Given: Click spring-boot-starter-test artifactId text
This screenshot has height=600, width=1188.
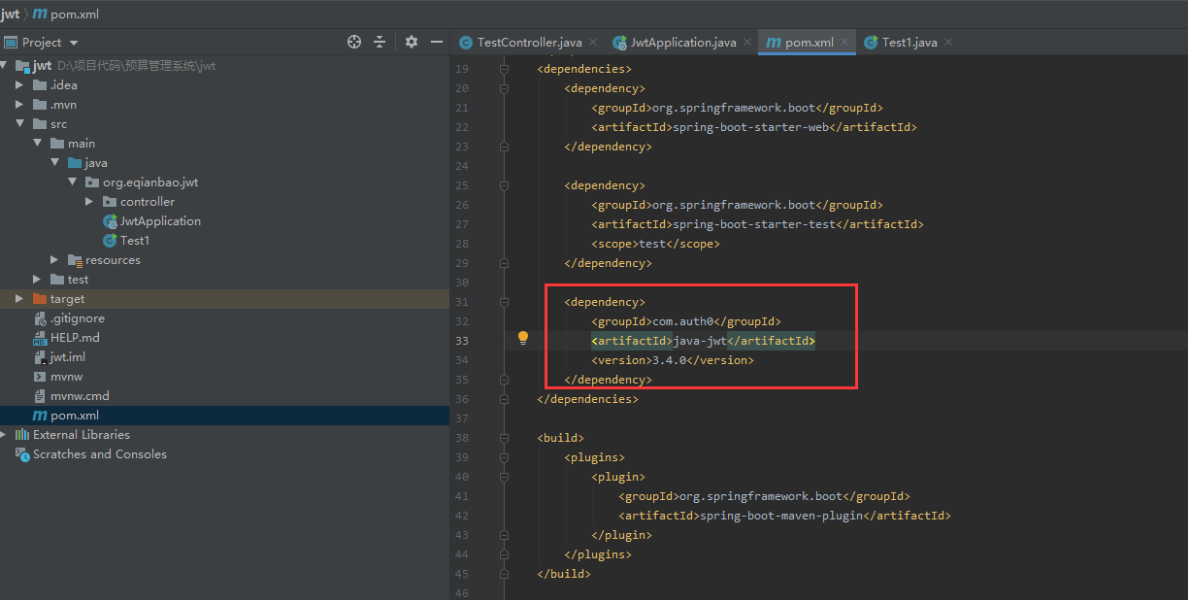Looking at the screenshot, I should [x=754, y=224].
